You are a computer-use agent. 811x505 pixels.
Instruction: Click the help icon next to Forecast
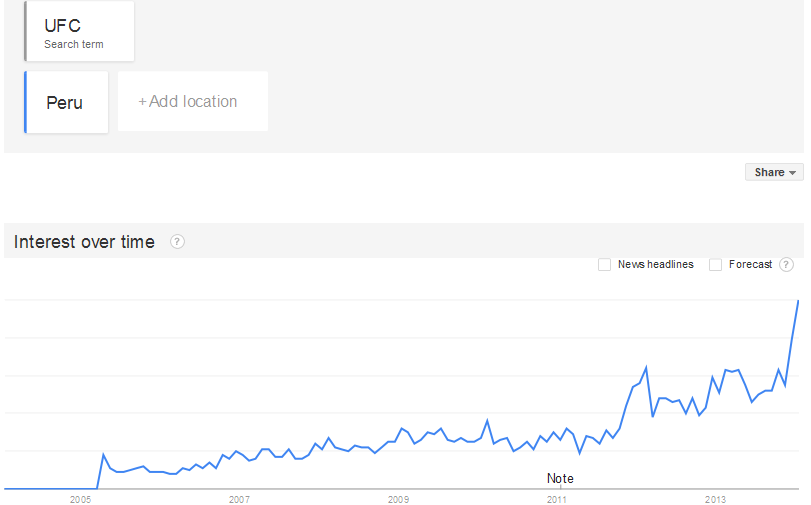tap(786, 264)
